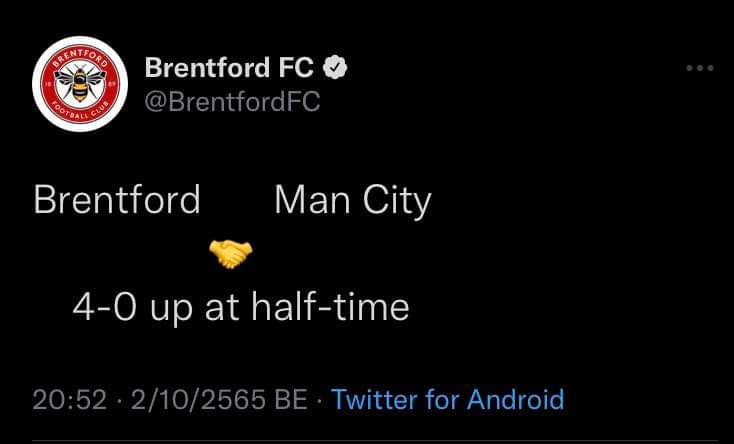Open the Brentford FC profile avatar

pos(80,84)
